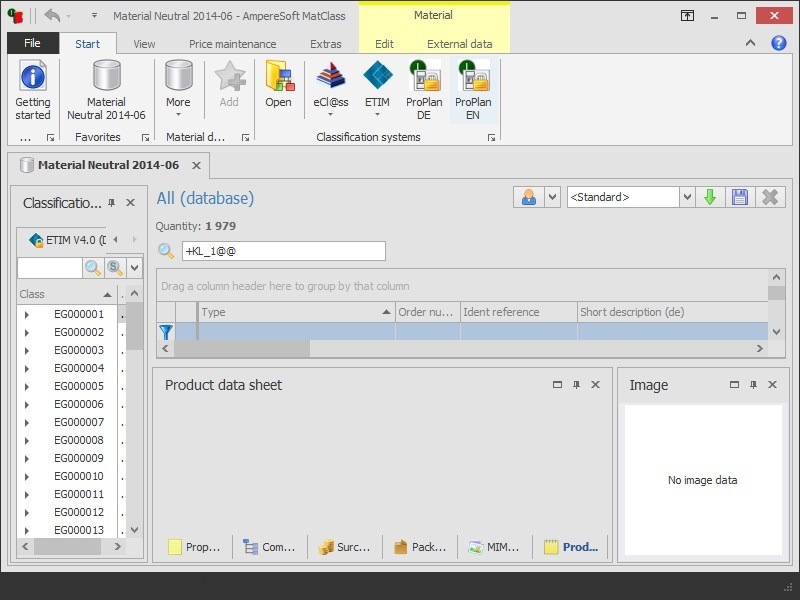
Task: Open the Getting started info icon
Action: pyautogui.click(x=33, y=90)
